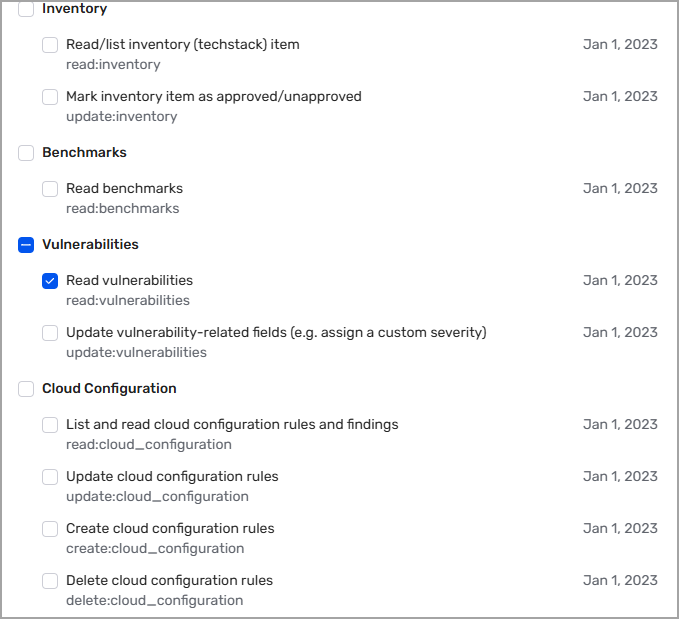The height and width of the screenshot is (619, 679).
Task: Select the Cloud Configuration group checkbox
Action: coord(26,389)
